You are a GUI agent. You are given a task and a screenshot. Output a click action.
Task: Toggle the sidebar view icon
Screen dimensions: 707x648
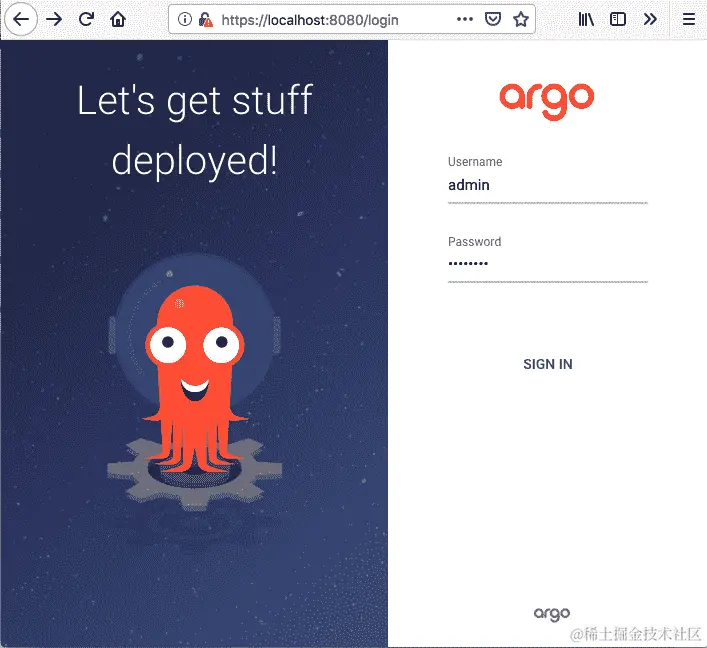(x=618, y=19)
